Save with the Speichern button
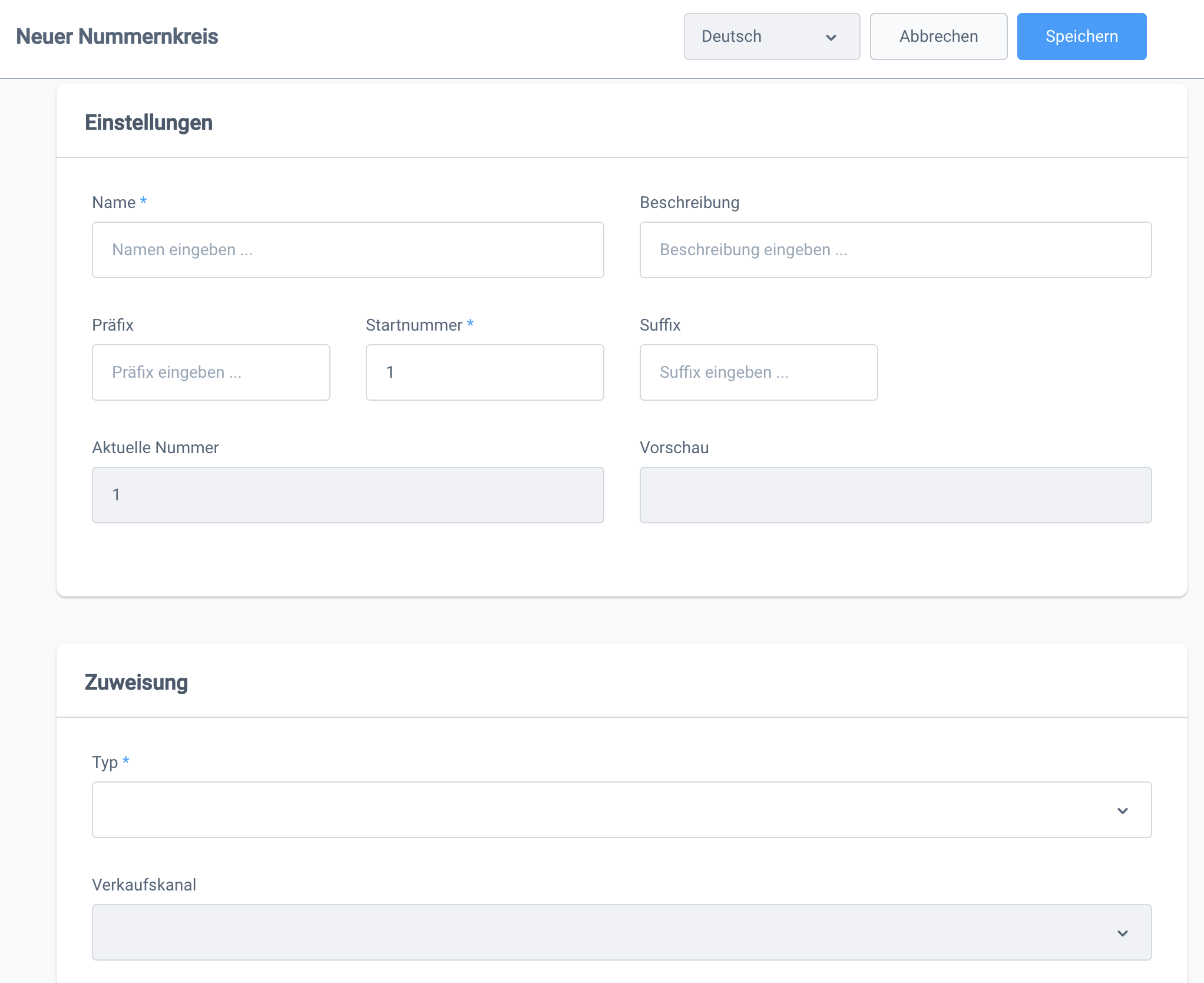 click(1081, 37)
